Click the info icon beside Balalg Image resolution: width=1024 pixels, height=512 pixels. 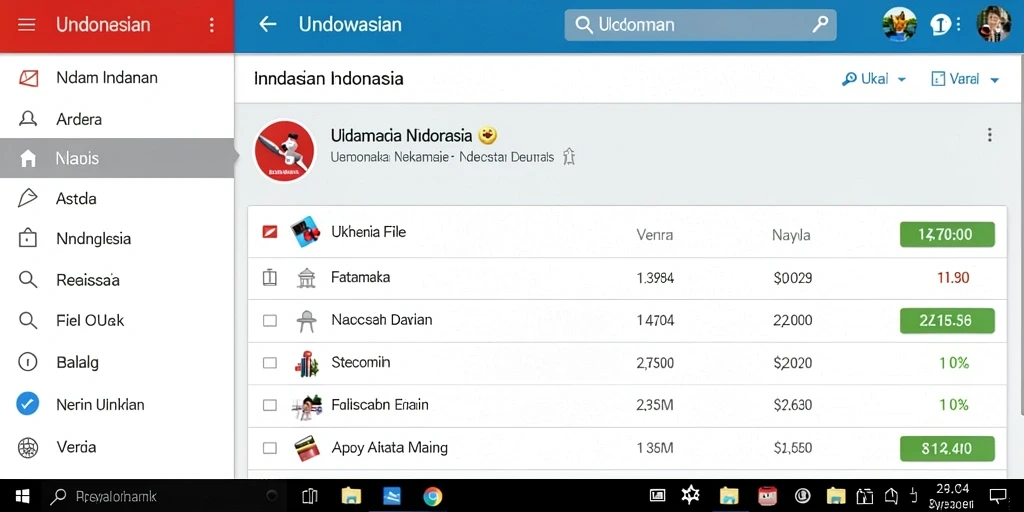click(27, 362)
